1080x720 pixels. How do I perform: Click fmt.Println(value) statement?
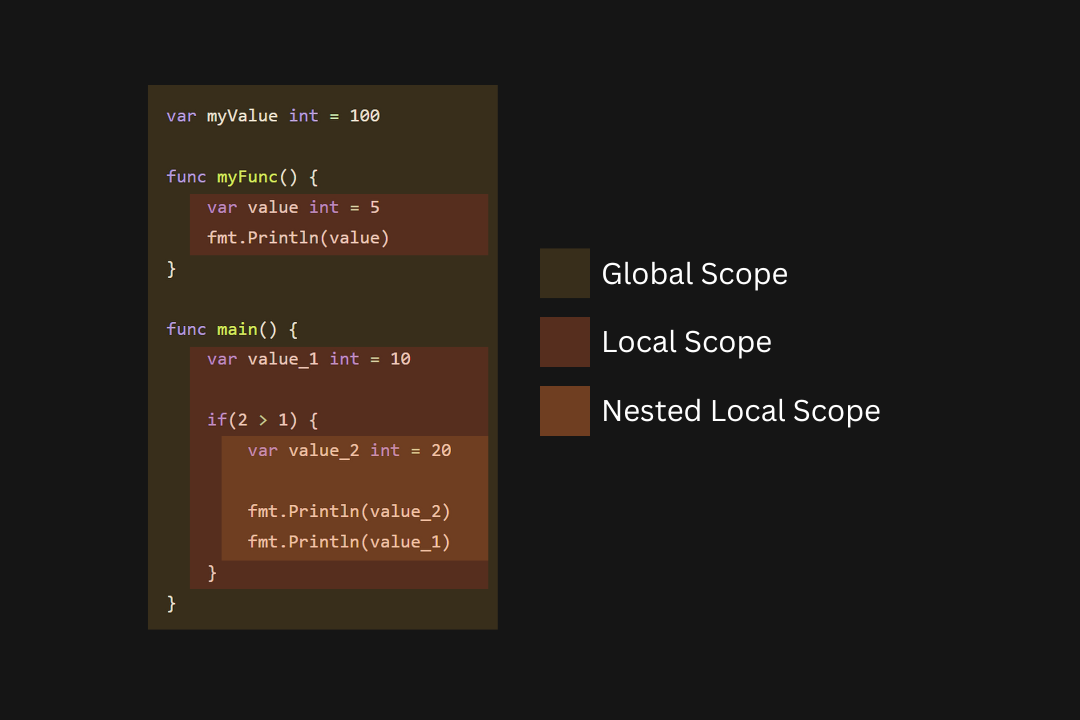click(298, 238)
